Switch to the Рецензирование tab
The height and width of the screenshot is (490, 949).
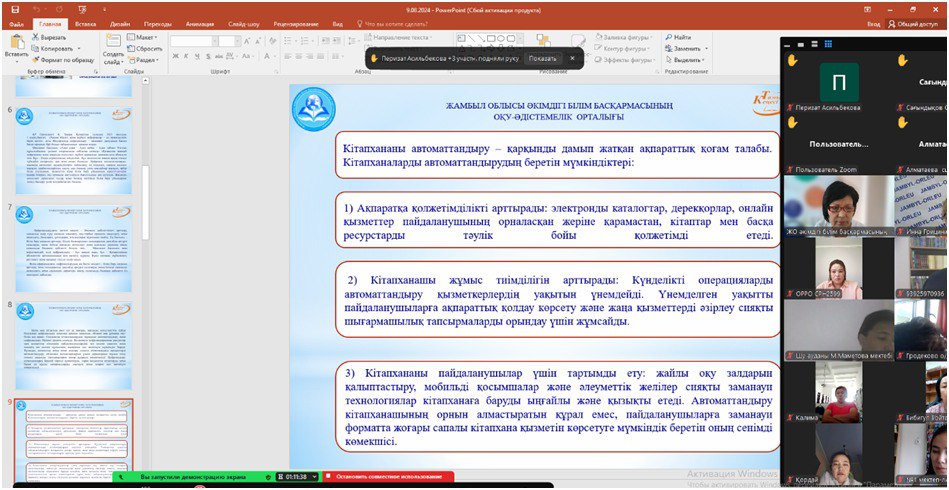296,24
